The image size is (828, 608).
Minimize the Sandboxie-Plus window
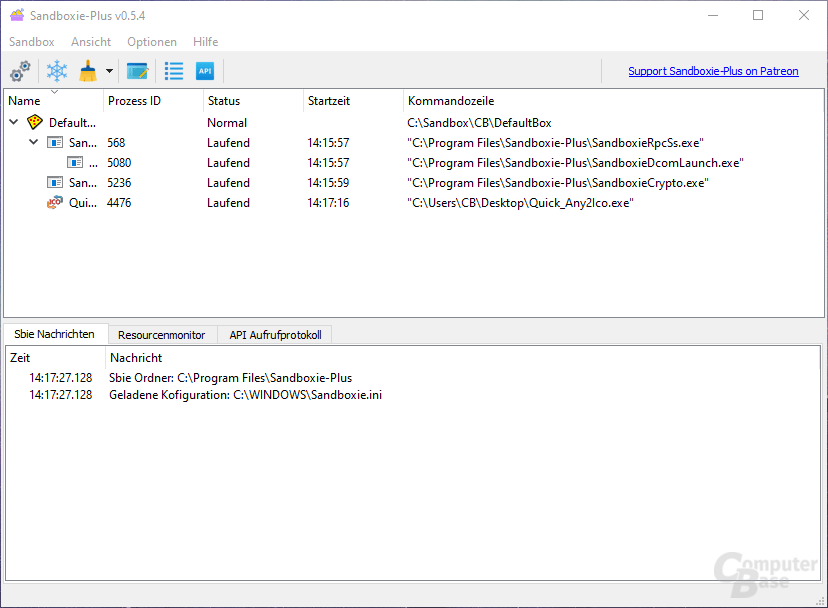coord(713,15)
